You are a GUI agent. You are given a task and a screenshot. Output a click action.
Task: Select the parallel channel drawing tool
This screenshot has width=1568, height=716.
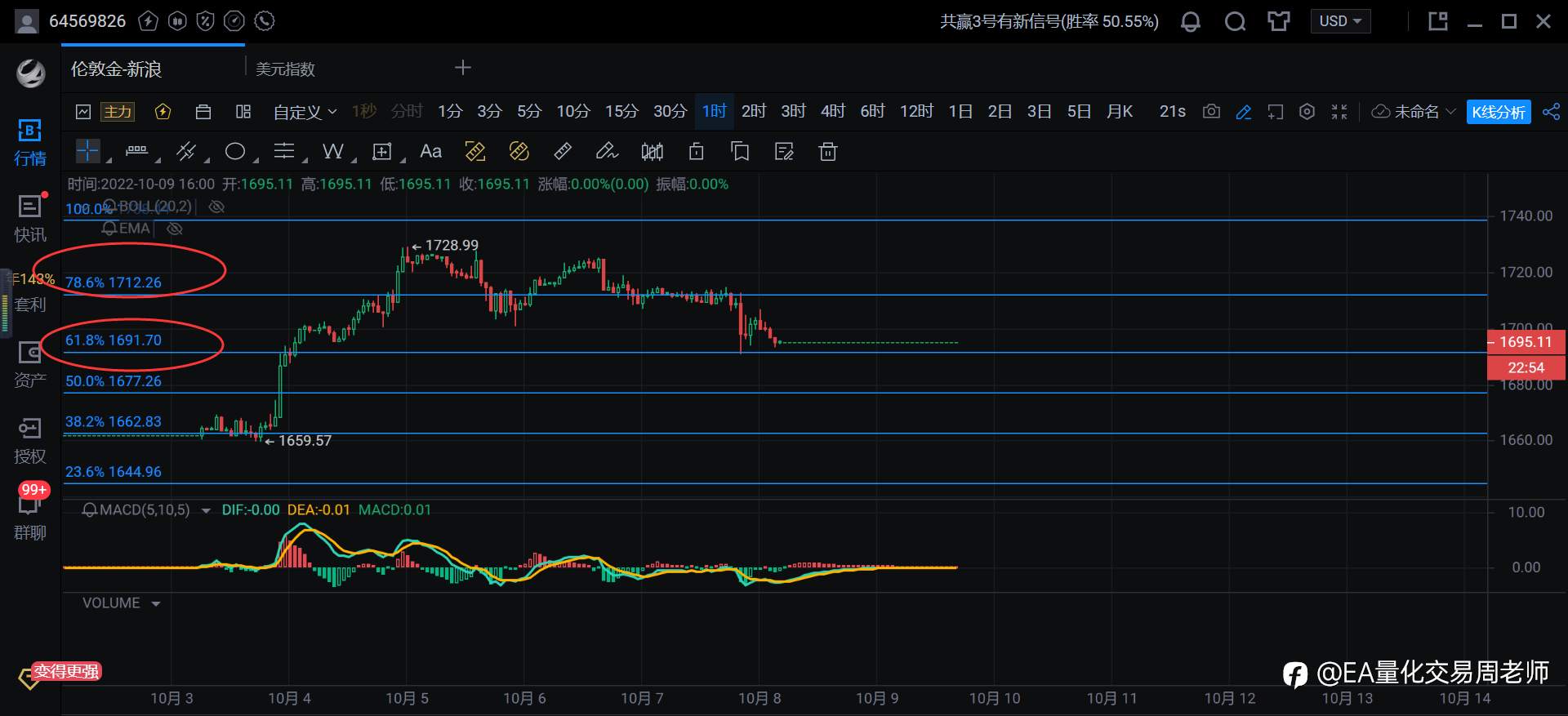coord(186,151)
